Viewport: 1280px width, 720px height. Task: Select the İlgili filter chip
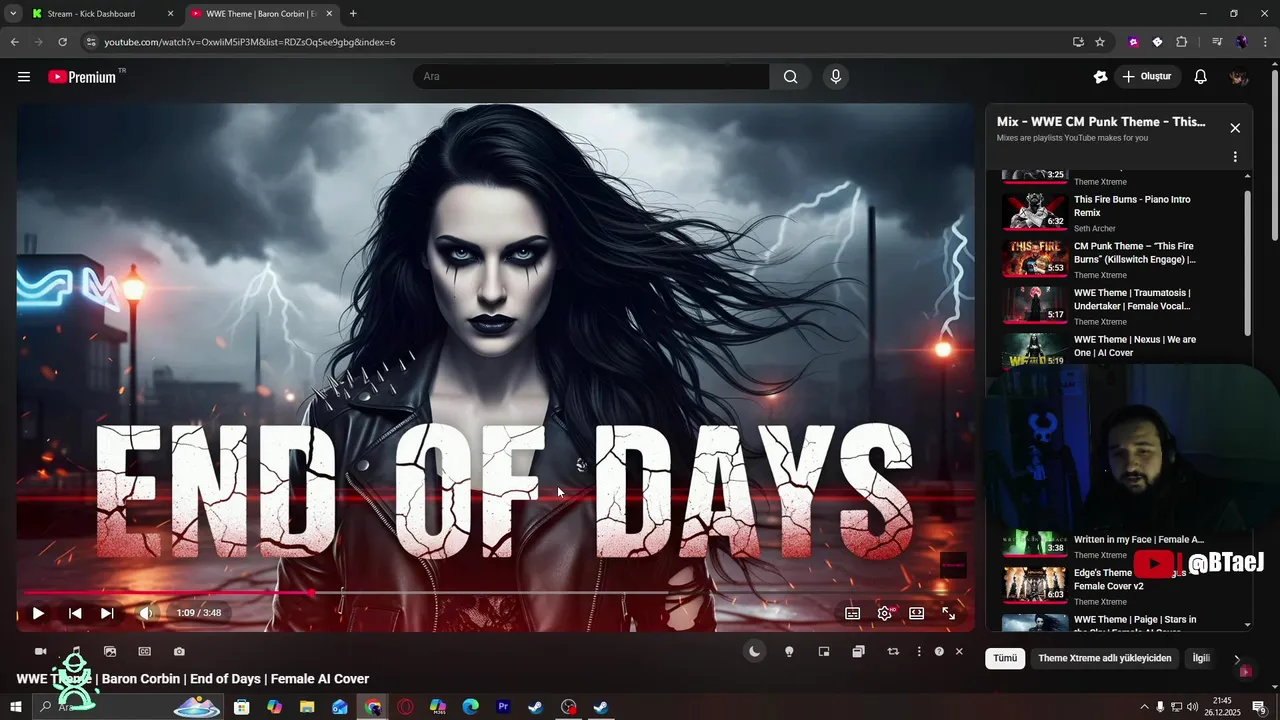[x=1201, y=658]
